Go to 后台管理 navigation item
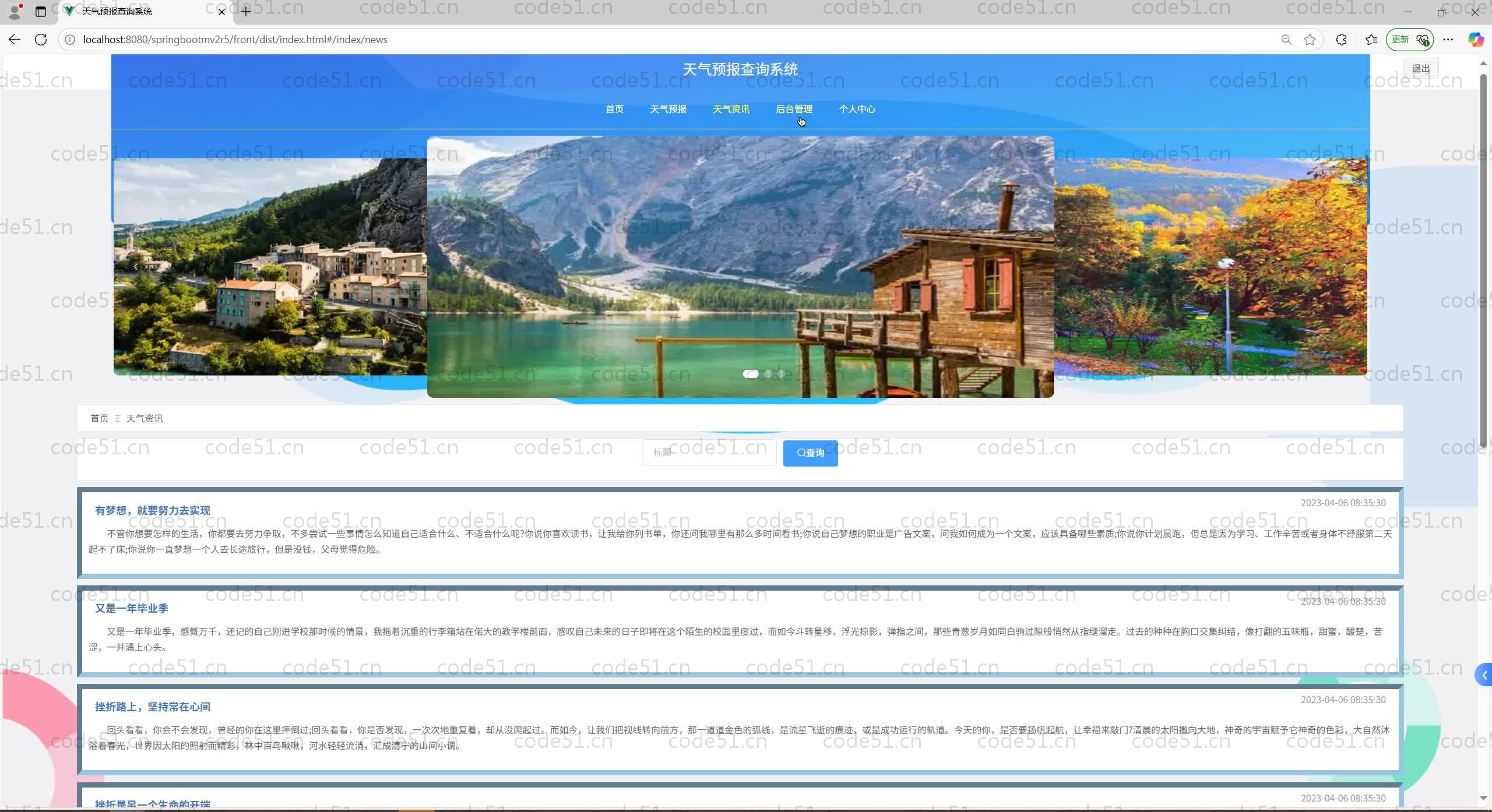 (794, 109)
